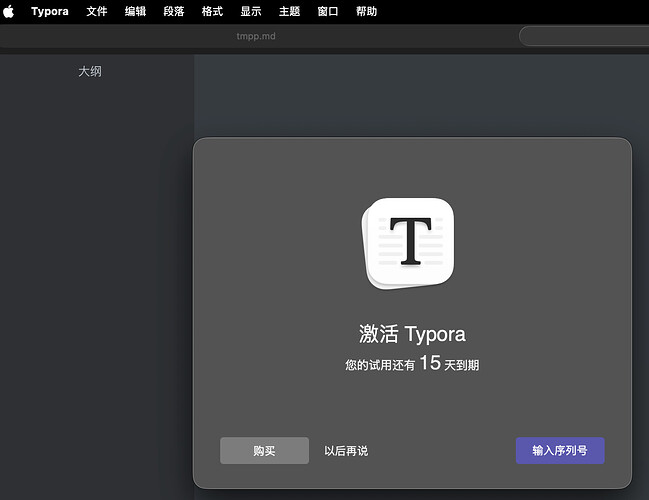Click the trial notice 您的试用还有 15 天到期
Viewport: 649px width, 500px height.
click(x=412, y=363)
